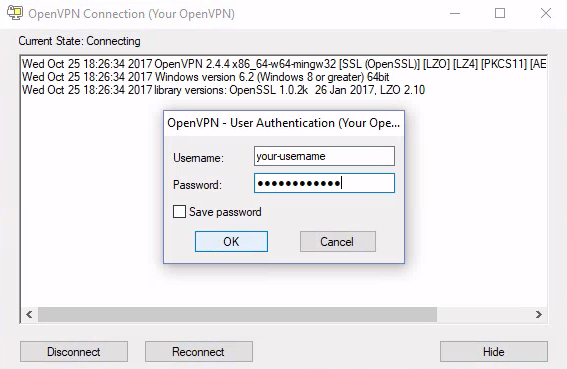Click the OpenVPN 2.4.4 first log line
Screen dimensions: 567x369
[x=284, y=64]
